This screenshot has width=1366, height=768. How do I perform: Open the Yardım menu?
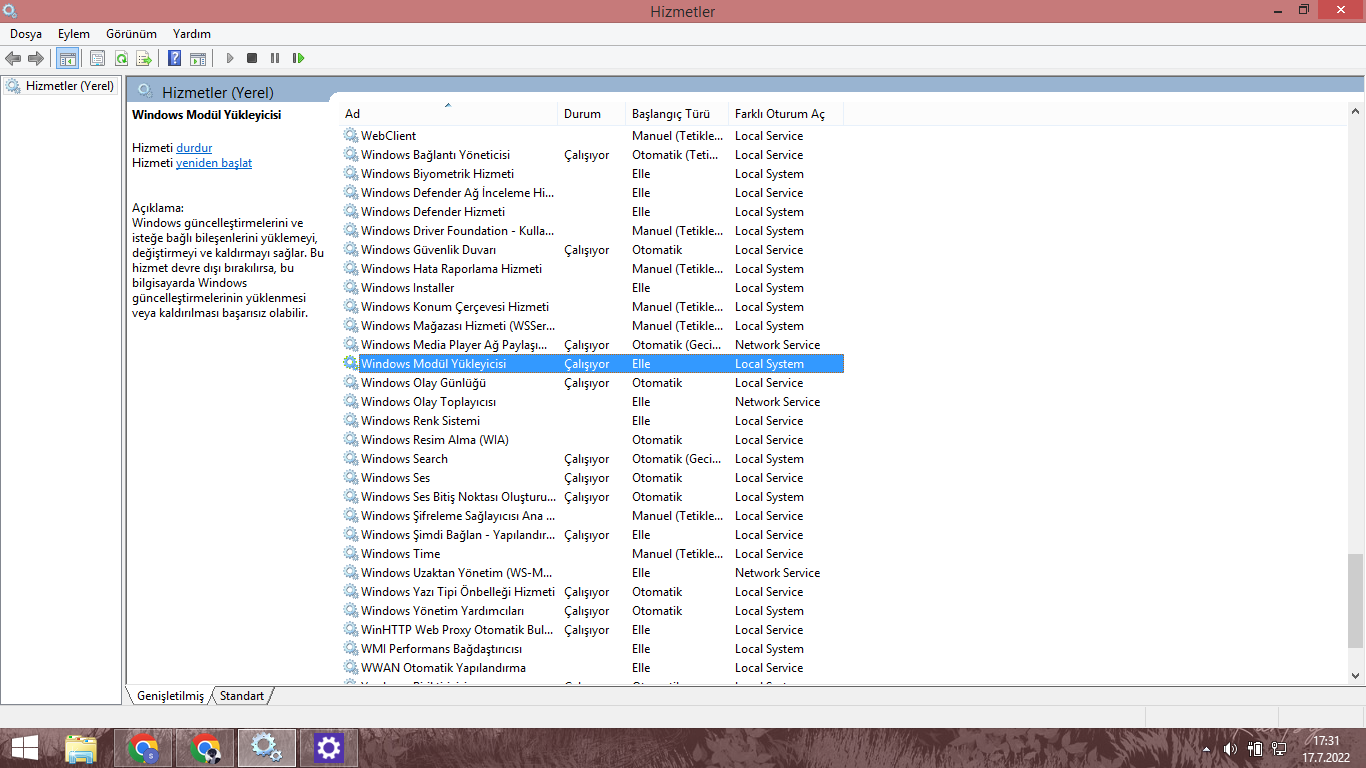(x=191, y=33)
